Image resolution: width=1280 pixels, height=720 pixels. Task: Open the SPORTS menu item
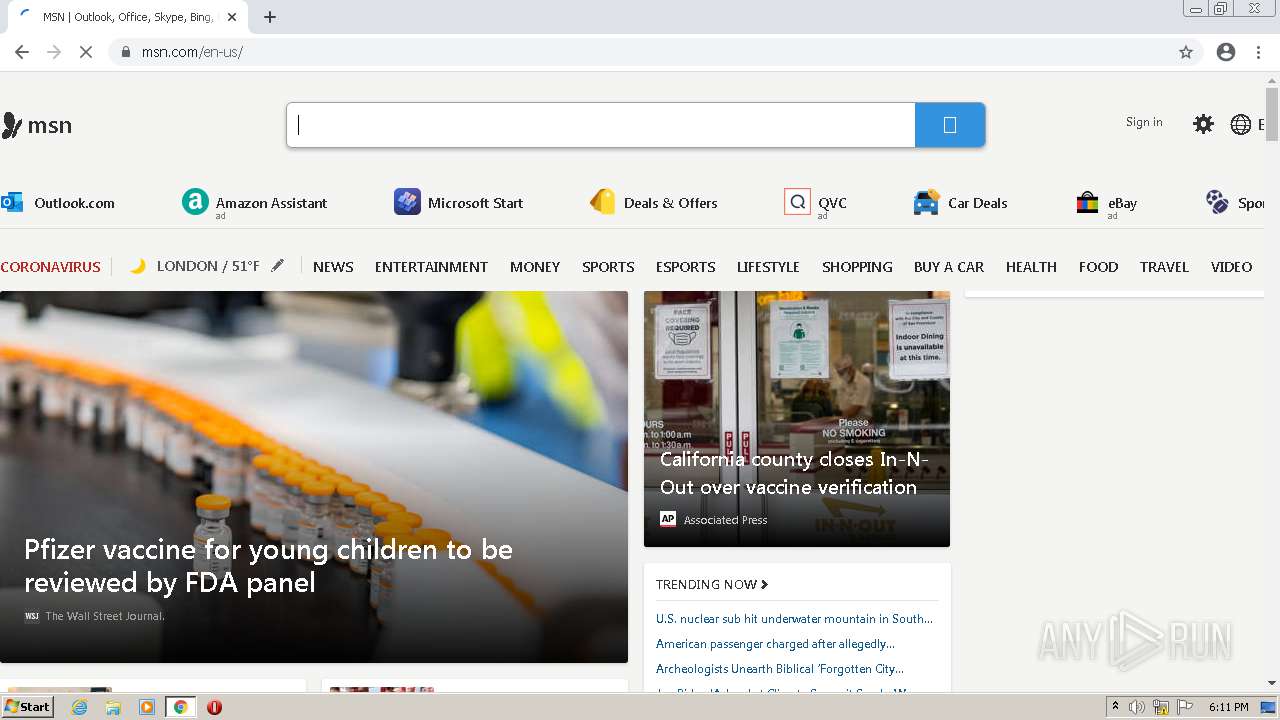608,267
